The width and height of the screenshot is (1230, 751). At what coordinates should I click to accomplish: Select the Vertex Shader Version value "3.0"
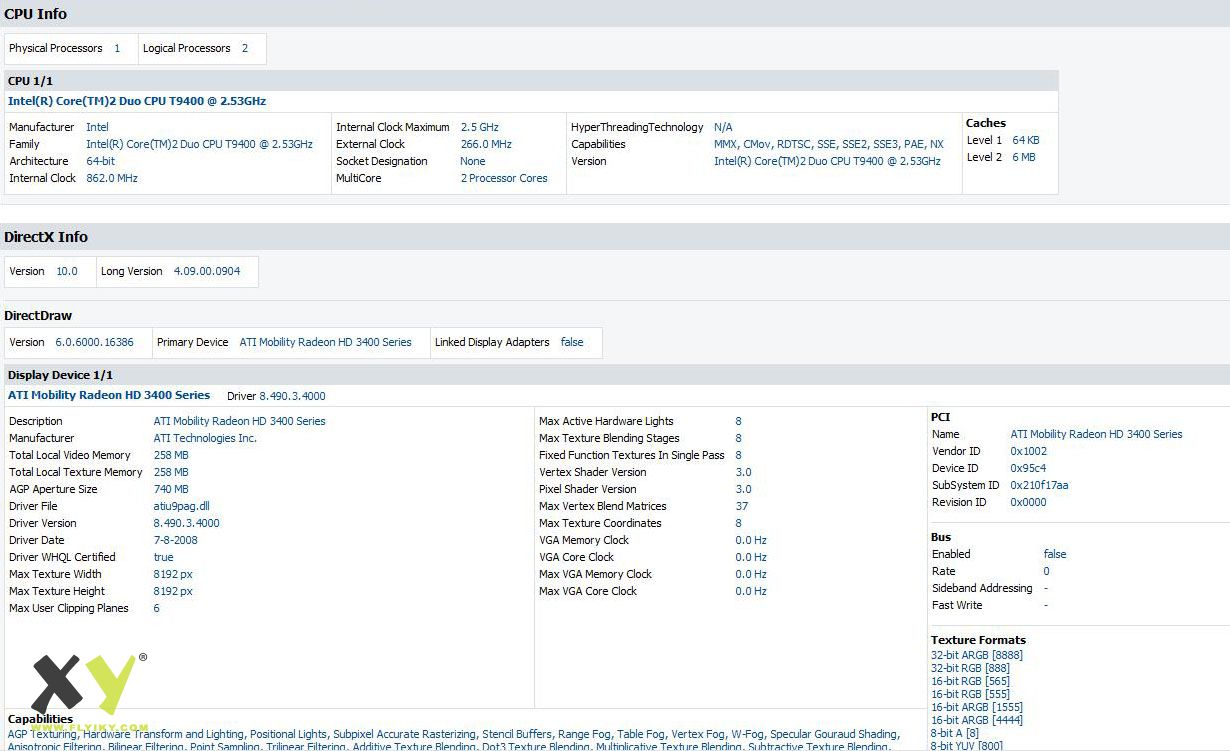point(744,472)
